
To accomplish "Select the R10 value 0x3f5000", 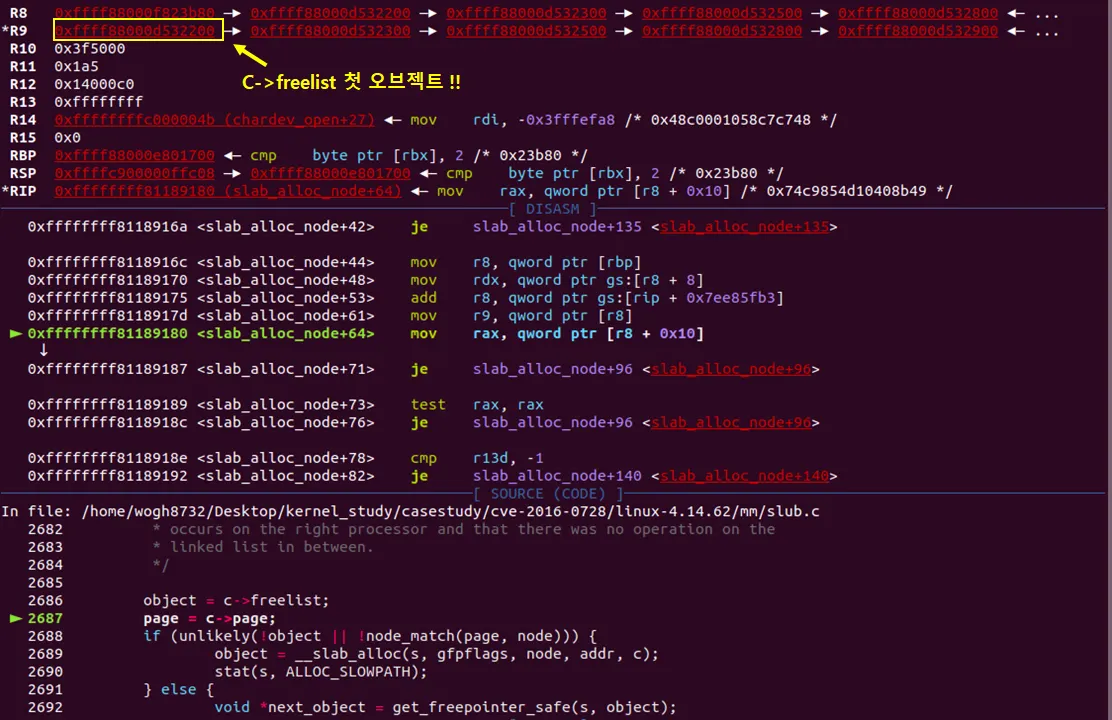I will click(x=89, y=48).
